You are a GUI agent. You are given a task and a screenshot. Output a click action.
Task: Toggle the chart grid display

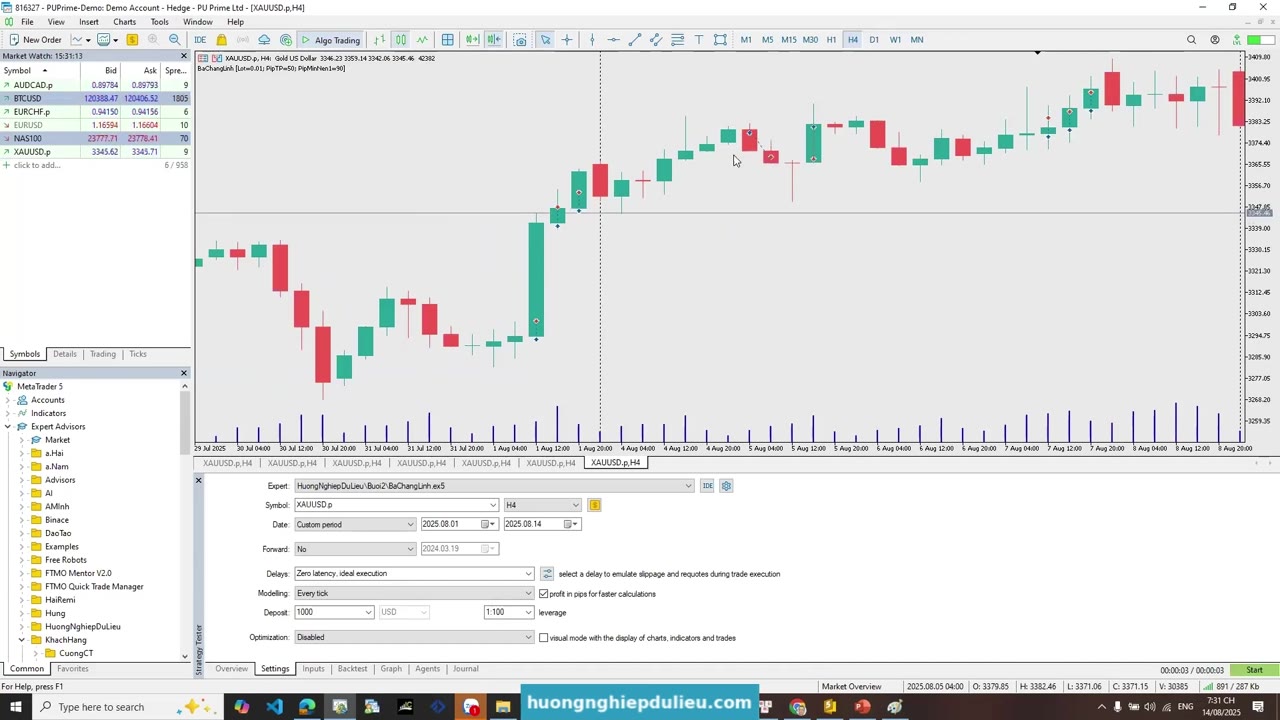click(x=447, y=40)
